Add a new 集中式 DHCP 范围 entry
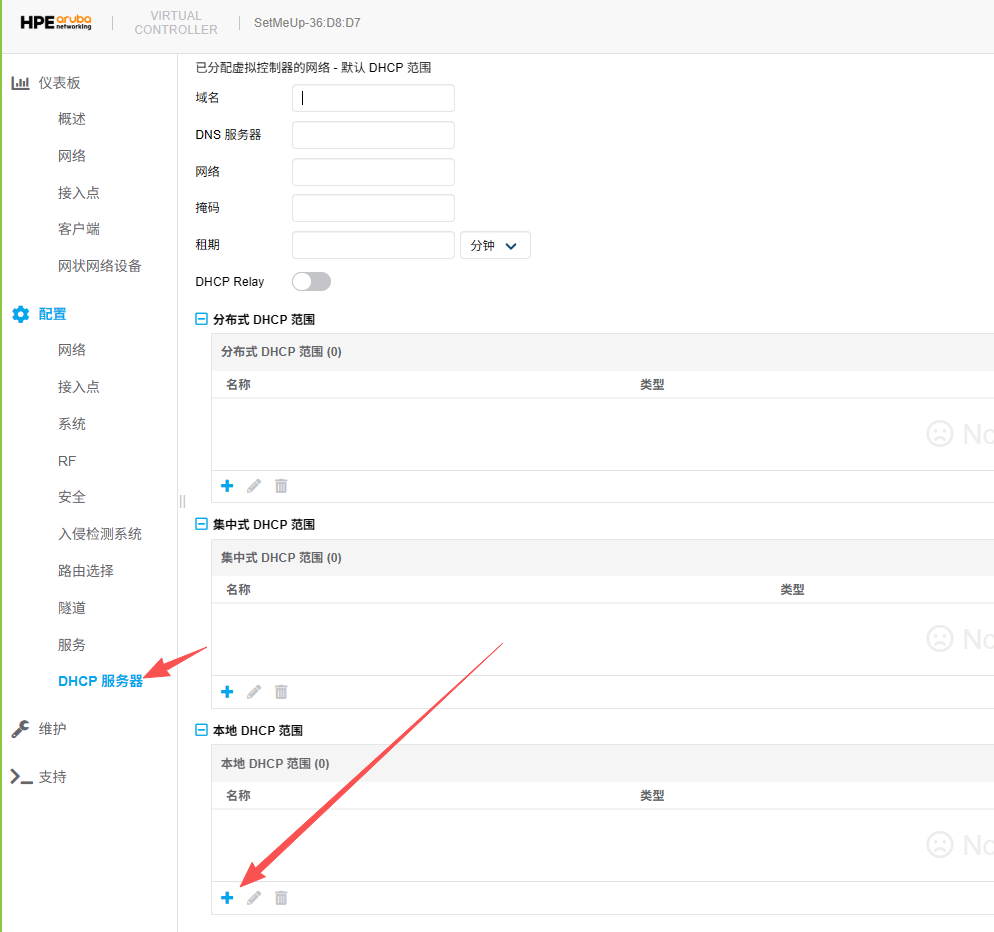This screenshot has height=932, width=994. point(227,692)
